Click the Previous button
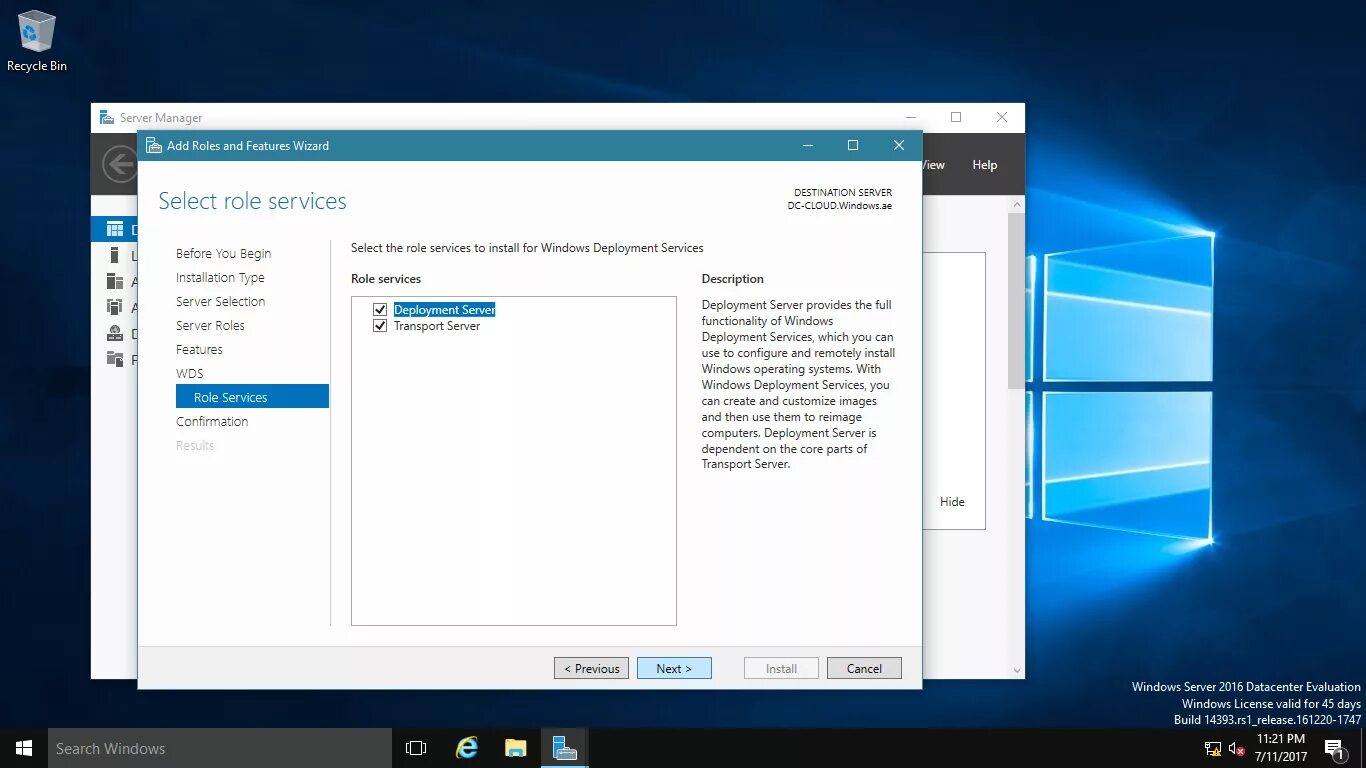 pyautogui.click(x=591, y=668)
